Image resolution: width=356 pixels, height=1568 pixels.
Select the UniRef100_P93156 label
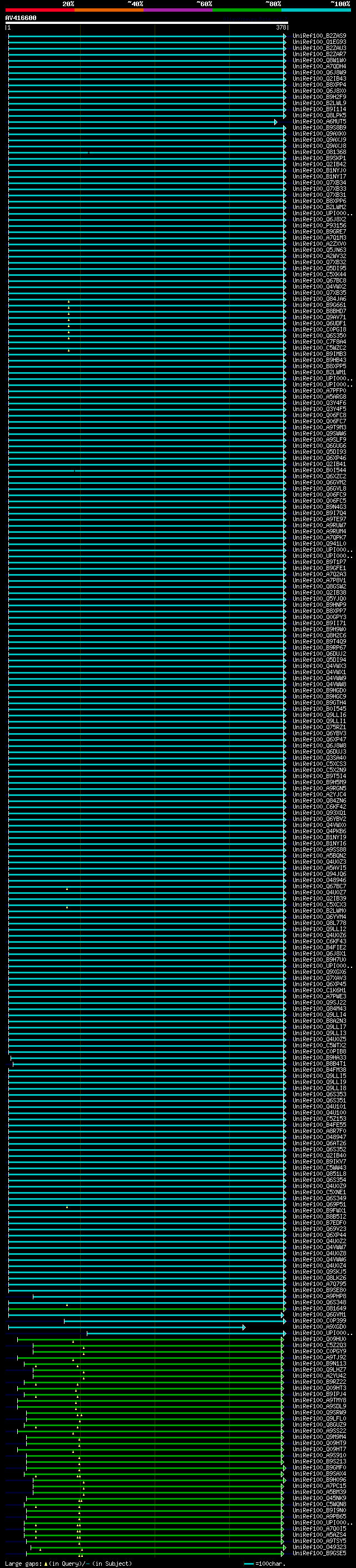point(319,225)
